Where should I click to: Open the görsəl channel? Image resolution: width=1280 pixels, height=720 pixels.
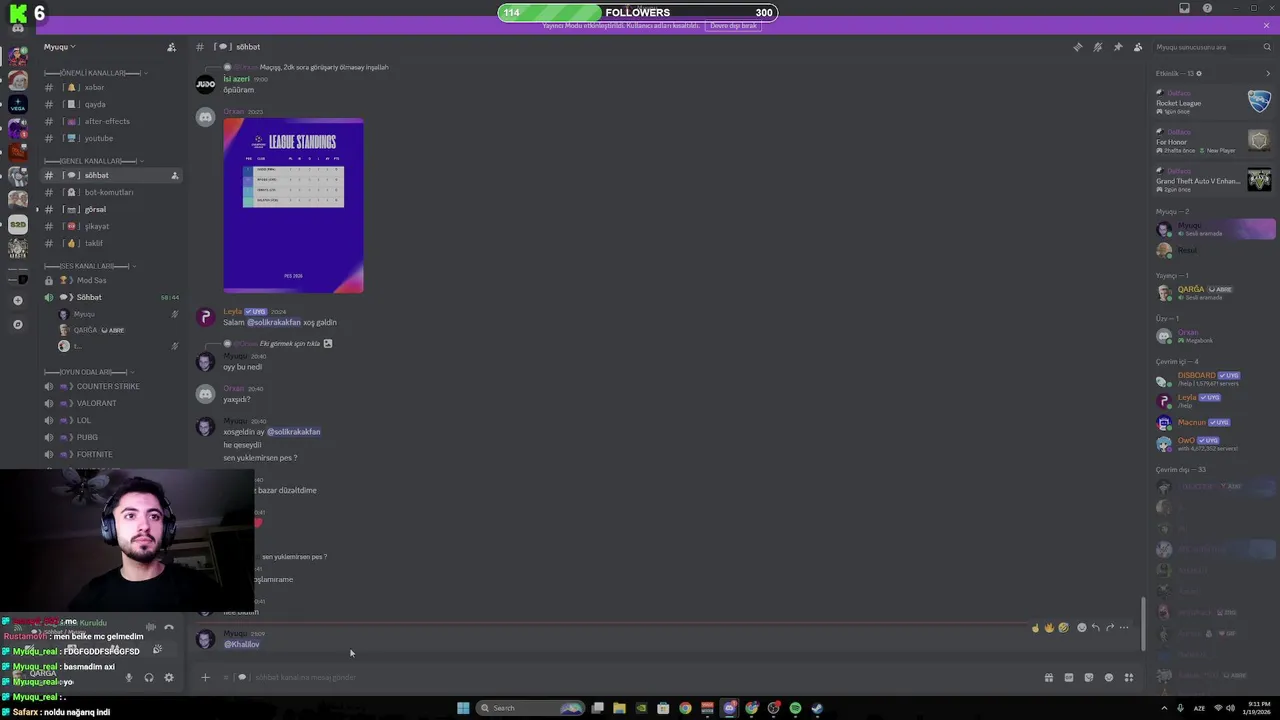coord(110,209)
